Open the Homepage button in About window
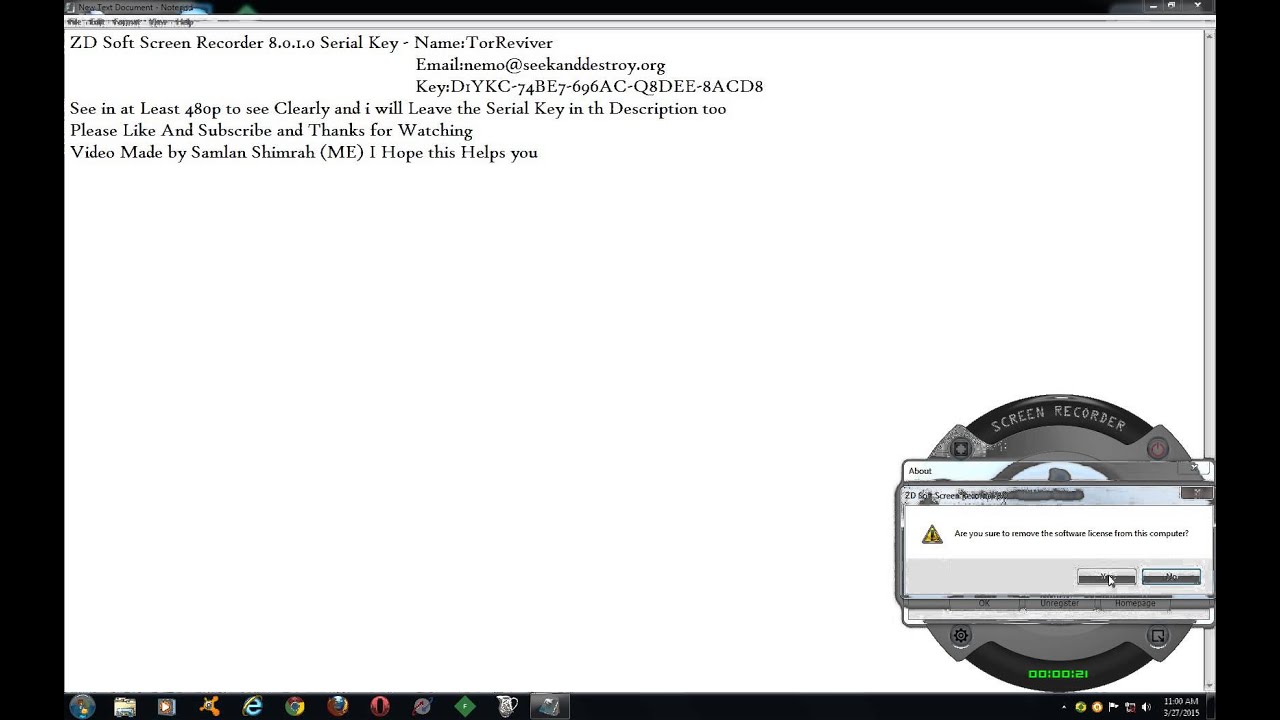Image resolution: width=1280 pixels, height=720 pixels. click(x=1135, y=604)
